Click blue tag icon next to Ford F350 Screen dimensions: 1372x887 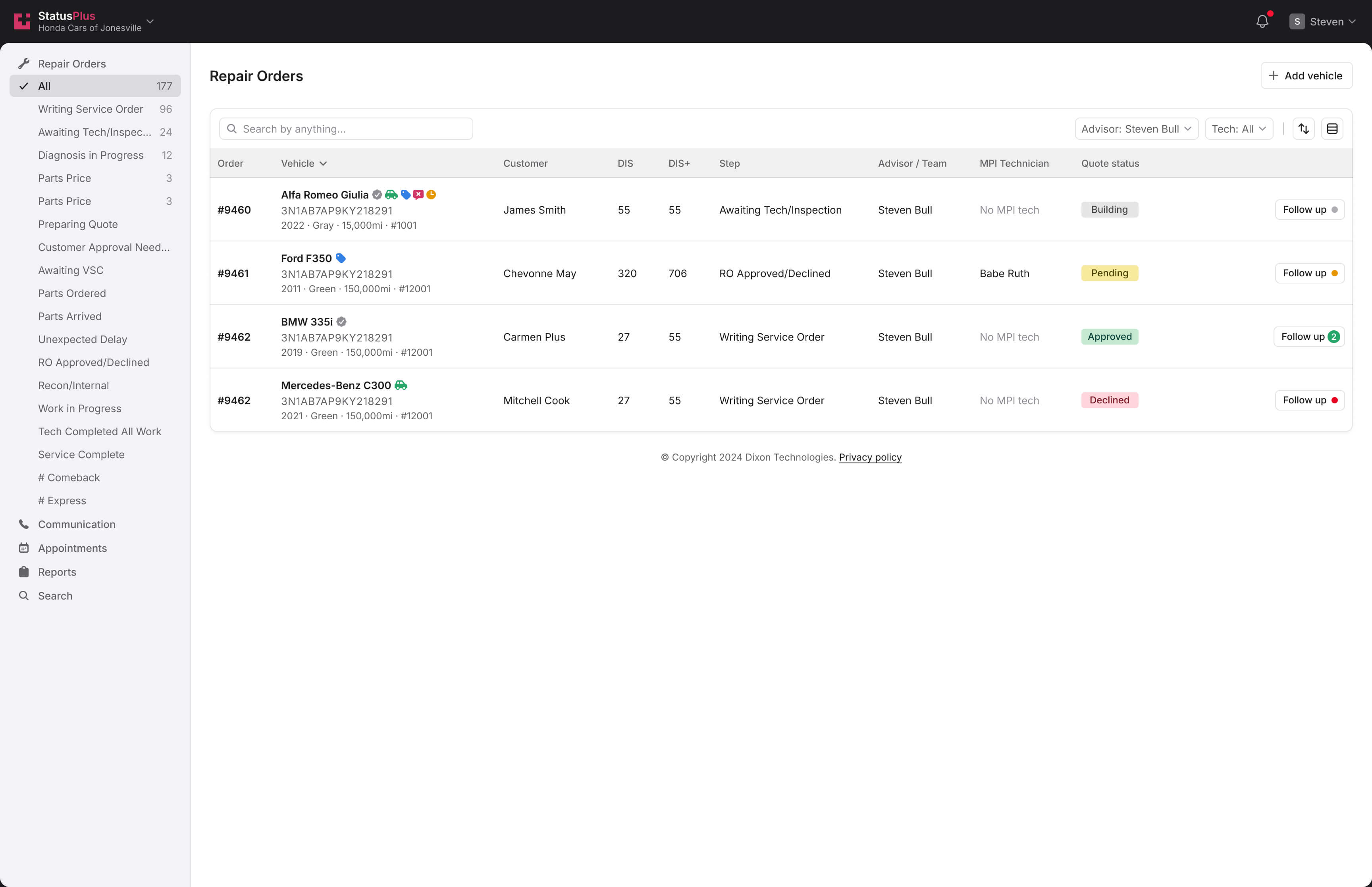tap(340, 258)
